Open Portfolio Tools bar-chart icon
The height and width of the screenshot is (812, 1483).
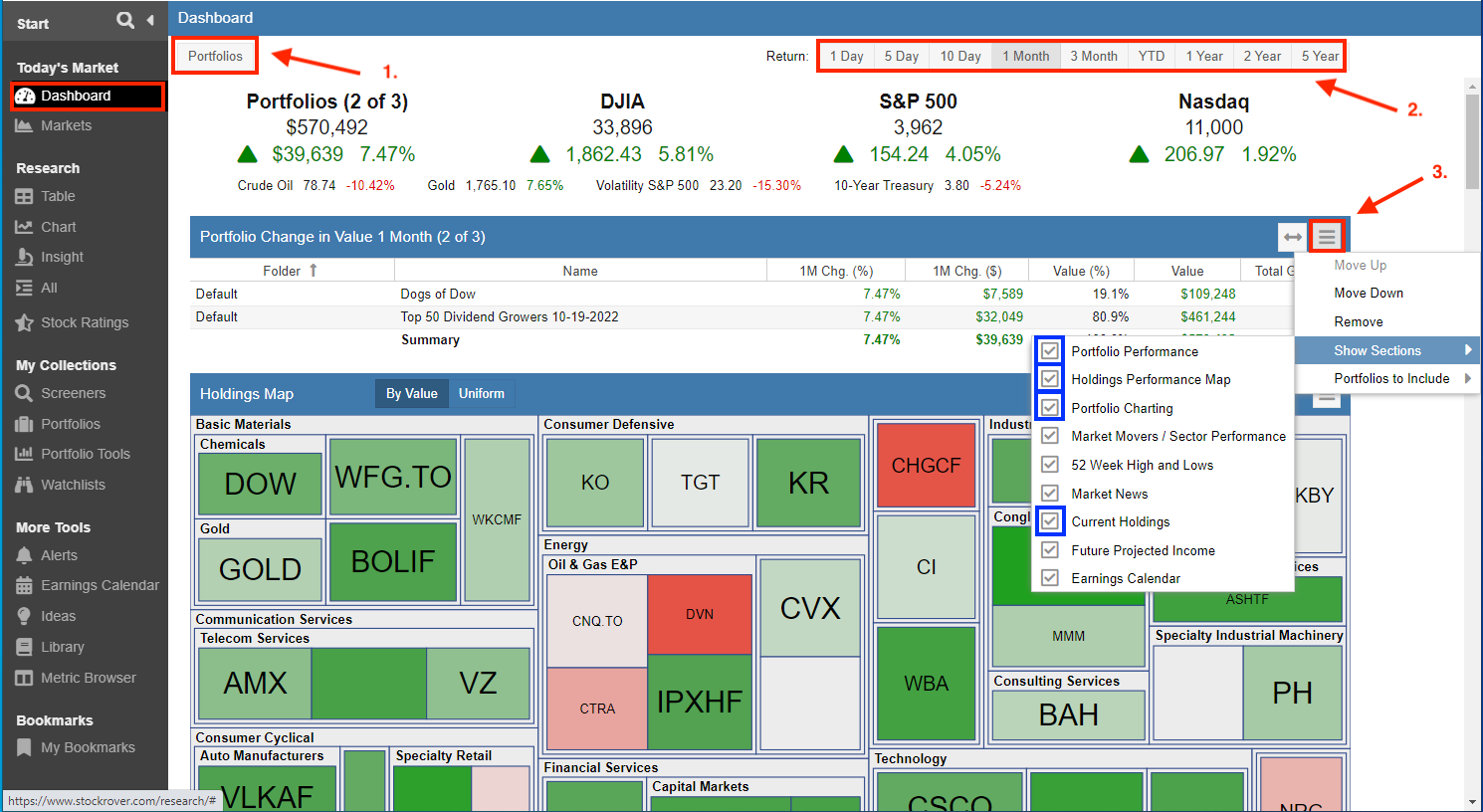24,454
